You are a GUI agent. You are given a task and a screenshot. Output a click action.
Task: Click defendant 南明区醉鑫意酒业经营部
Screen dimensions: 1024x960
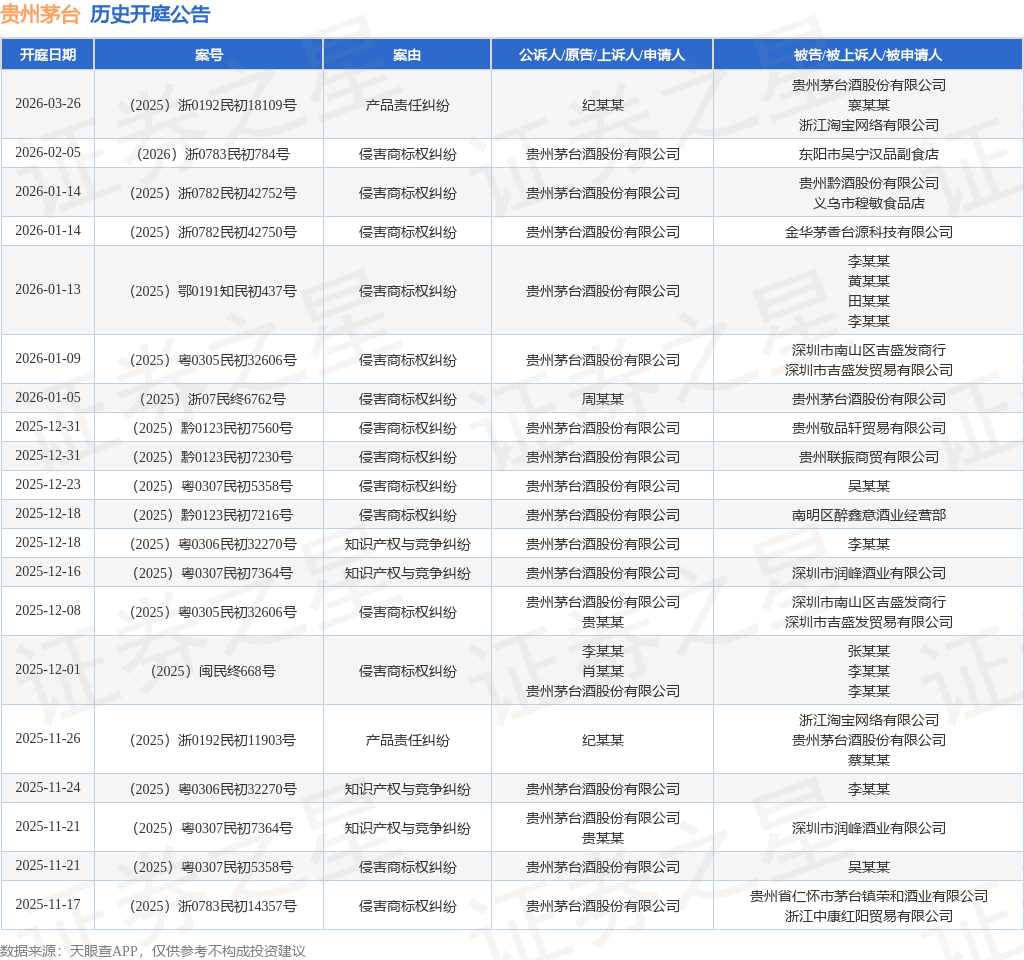pyautogui.click(x=868, y=515)
